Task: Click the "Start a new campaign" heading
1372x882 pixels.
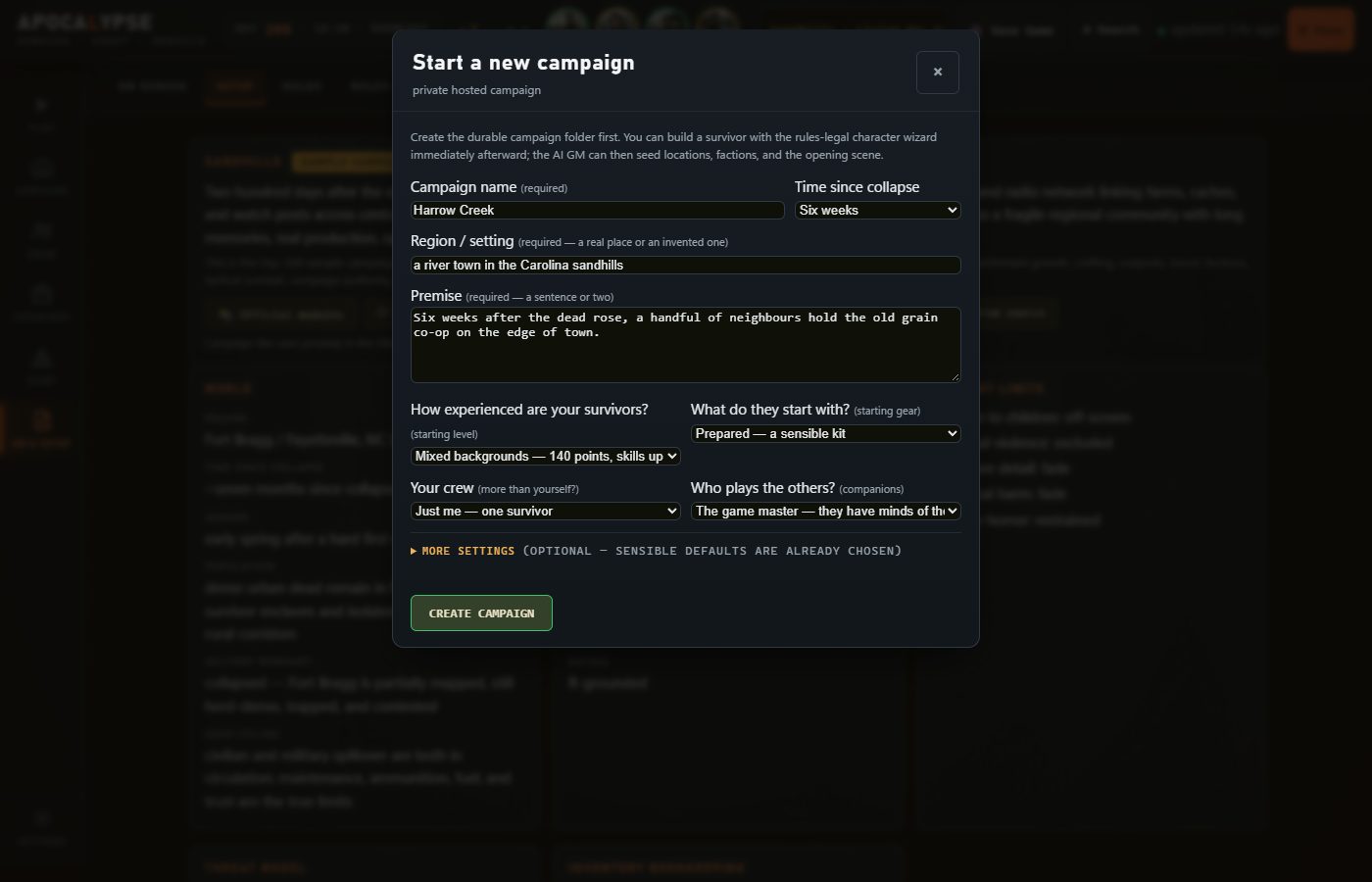Action: pyautogui.click(x=523, y=63)
